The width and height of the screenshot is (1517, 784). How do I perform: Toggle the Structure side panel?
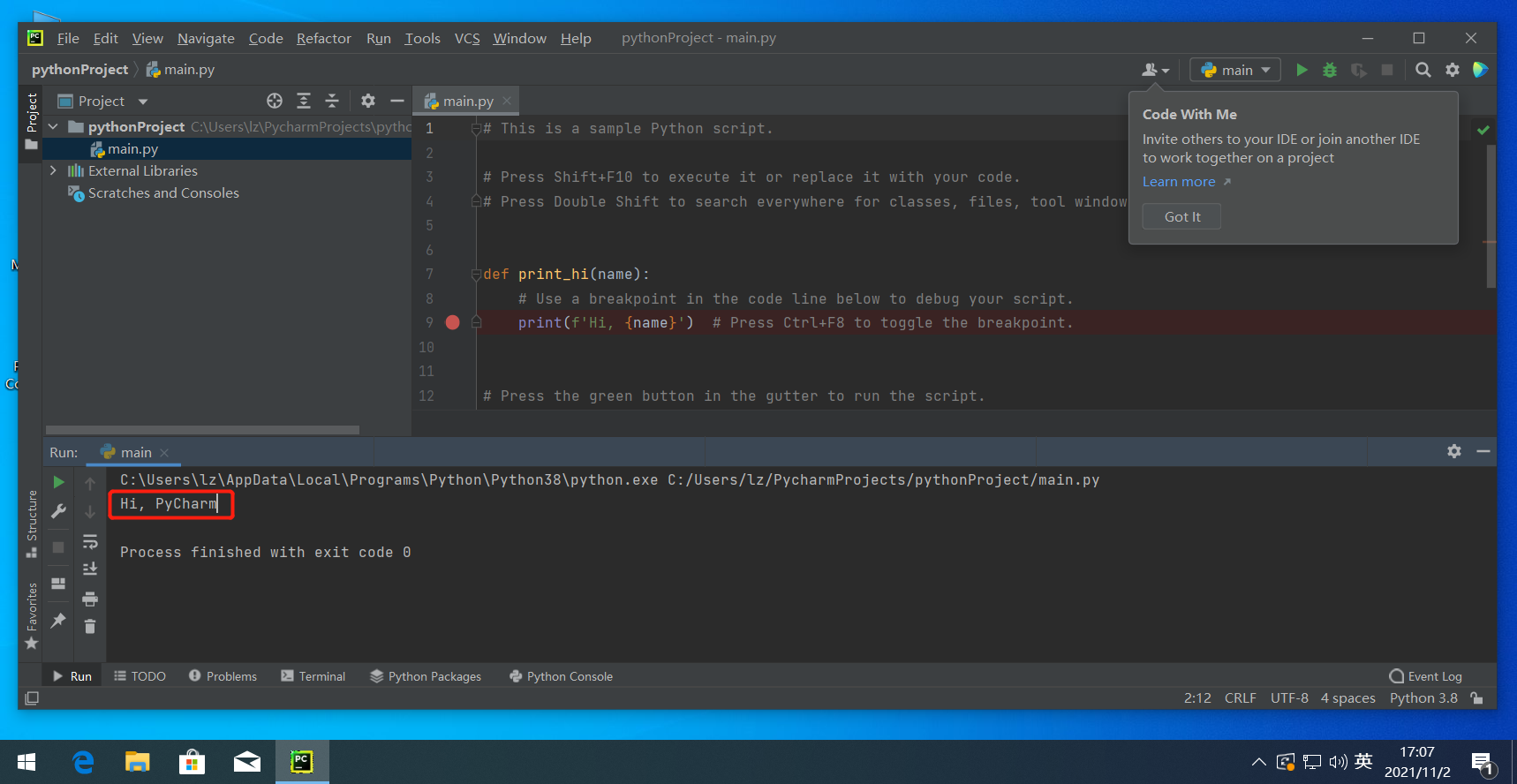tap(32, 524)
